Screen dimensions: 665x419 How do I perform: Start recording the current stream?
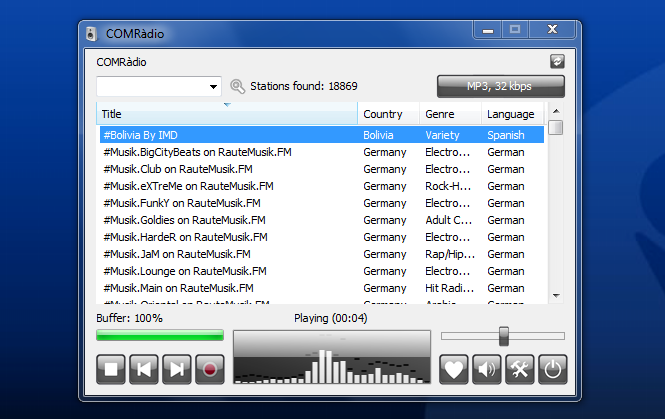[x=210, y=369]
